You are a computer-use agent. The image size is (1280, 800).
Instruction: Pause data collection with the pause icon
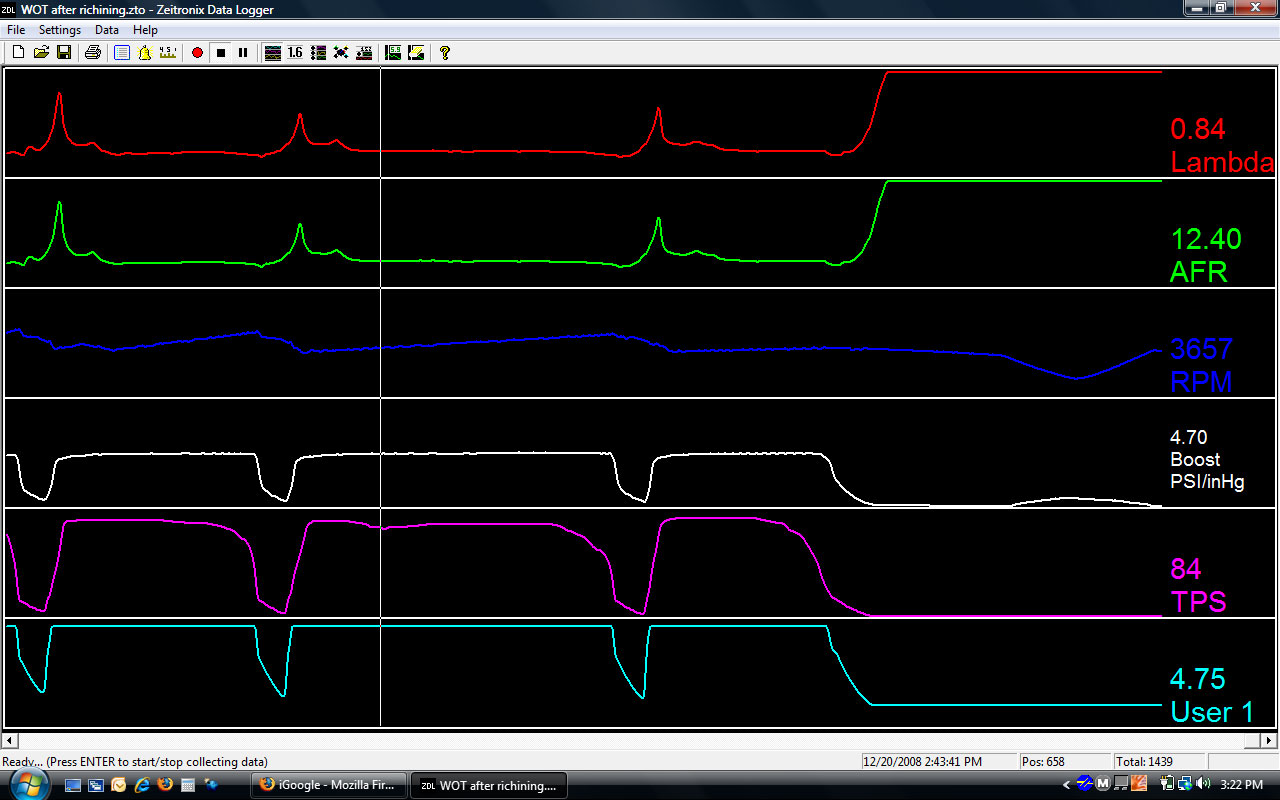[x=243, y=52]
